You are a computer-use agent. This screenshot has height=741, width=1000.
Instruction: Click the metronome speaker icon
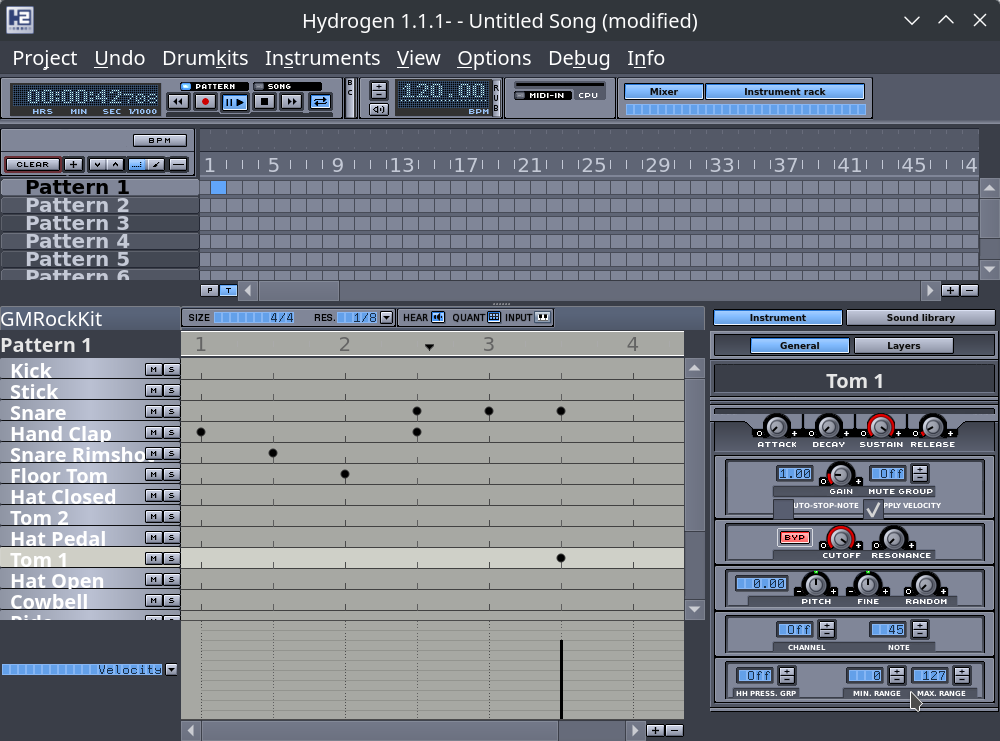point(379,109)
